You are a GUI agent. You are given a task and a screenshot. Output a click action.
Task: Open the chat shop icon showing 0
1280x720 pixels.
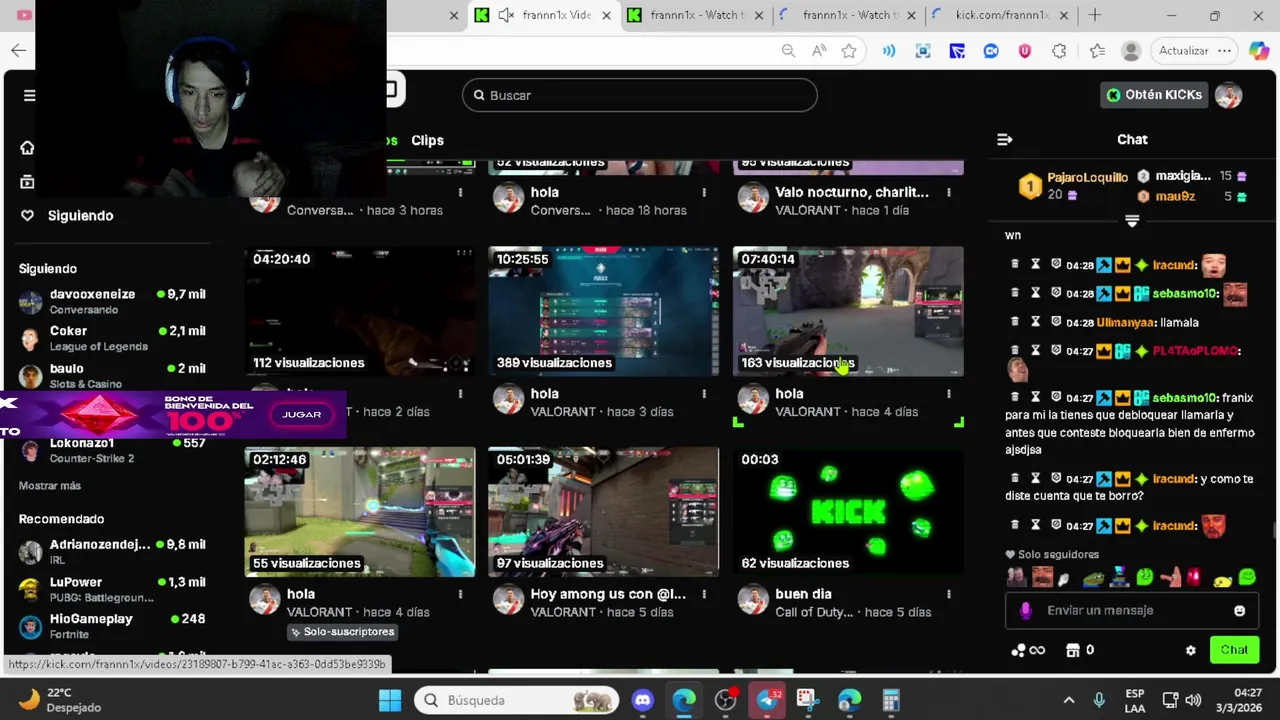(1079, 650)
